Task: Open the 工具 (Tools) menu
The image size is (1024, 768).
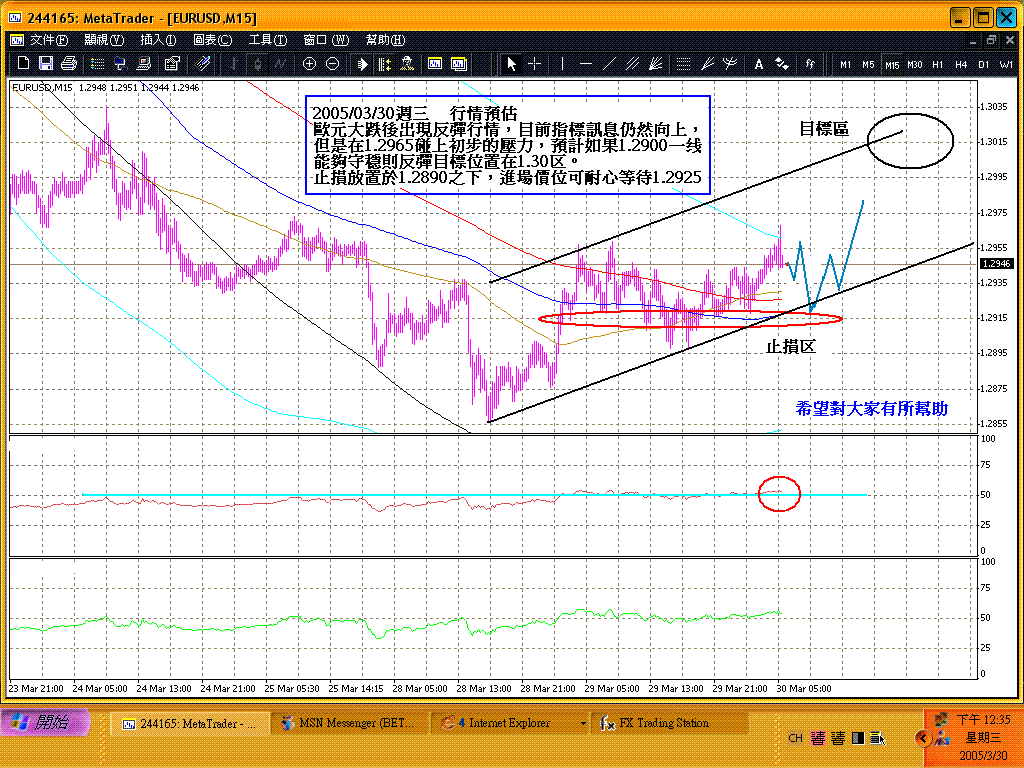Action: 267,40
